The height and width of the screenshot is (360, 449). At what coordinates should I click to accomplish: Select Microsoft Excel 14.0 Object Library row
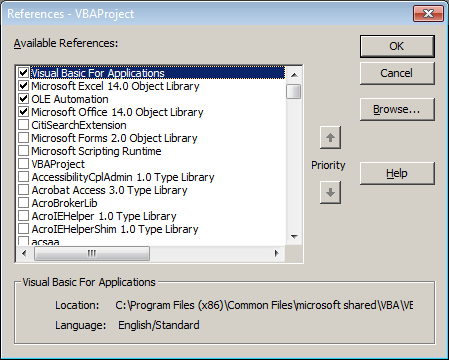[x=115, y=86]
